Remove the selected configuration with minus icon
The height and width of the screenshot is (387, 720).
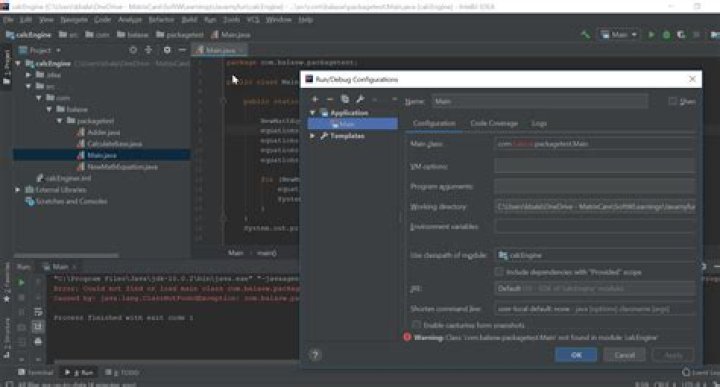330,99
